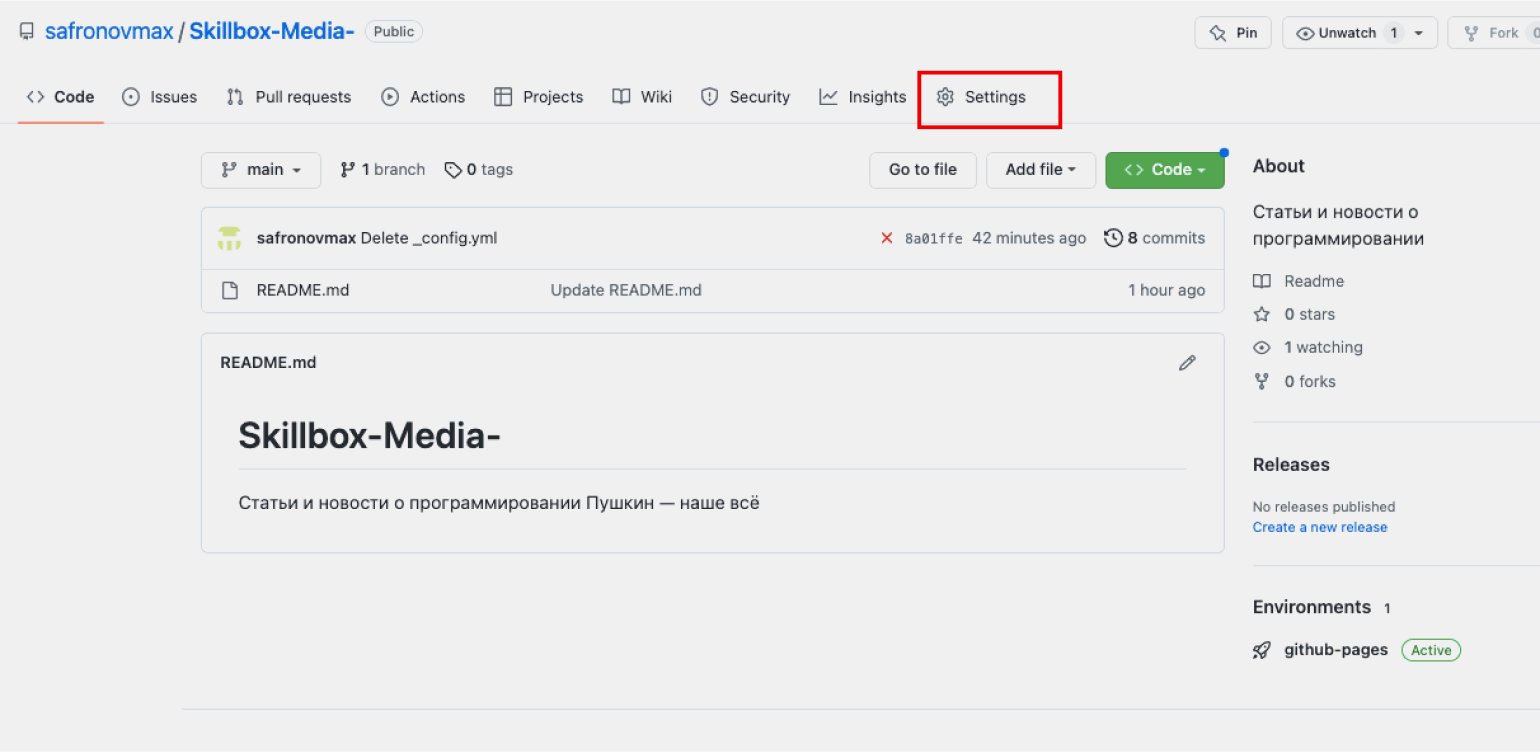Click the Security shield icon
The width and height of the screenshot is (1540, 752).
coord(710,97)
